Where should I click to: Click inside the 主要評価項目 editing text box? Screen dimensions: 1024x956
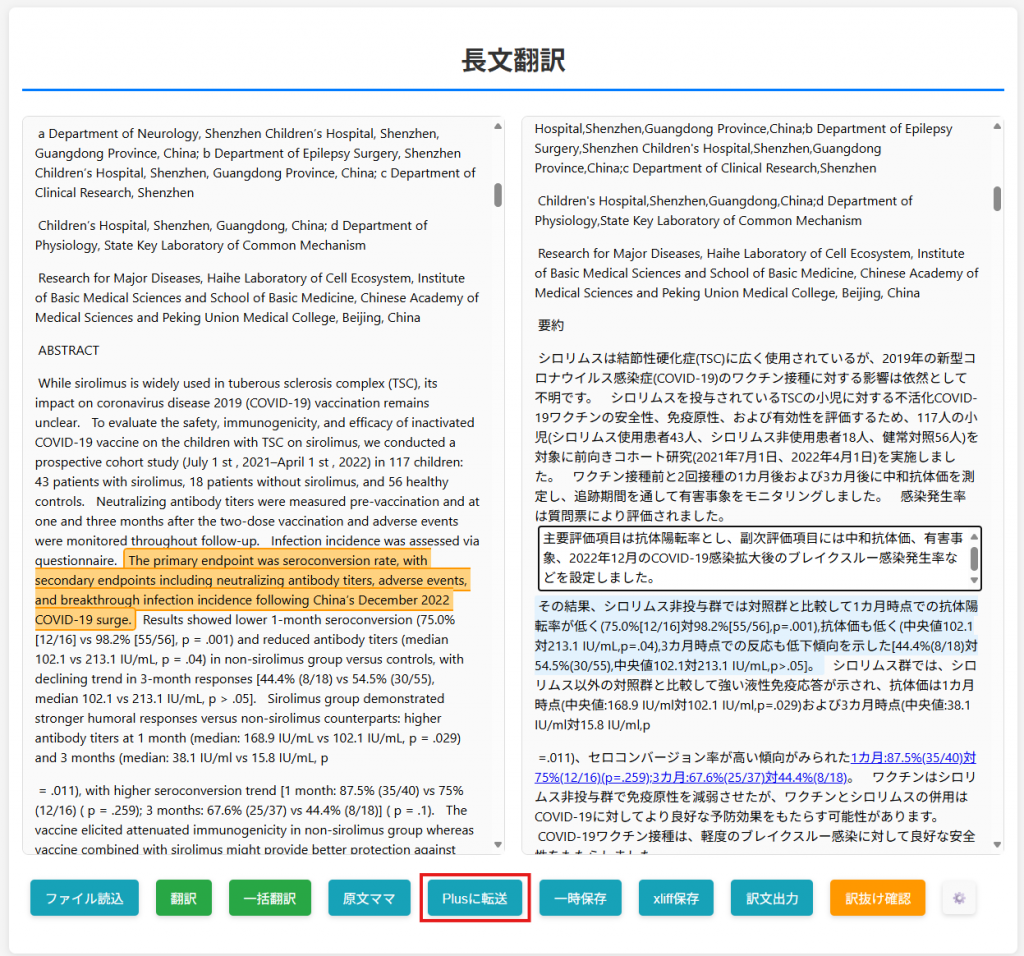(x=750, y=558)
